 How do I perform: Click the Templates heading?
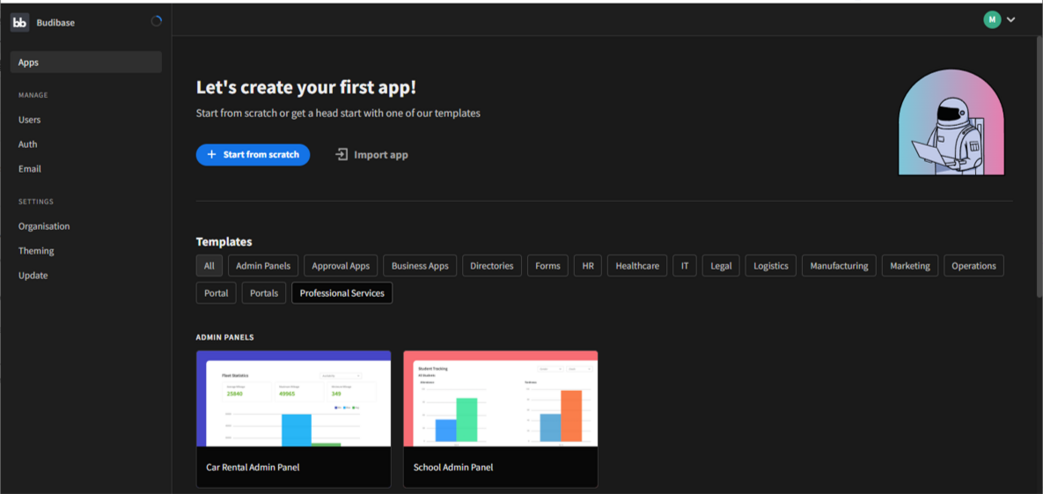[224, 242]
